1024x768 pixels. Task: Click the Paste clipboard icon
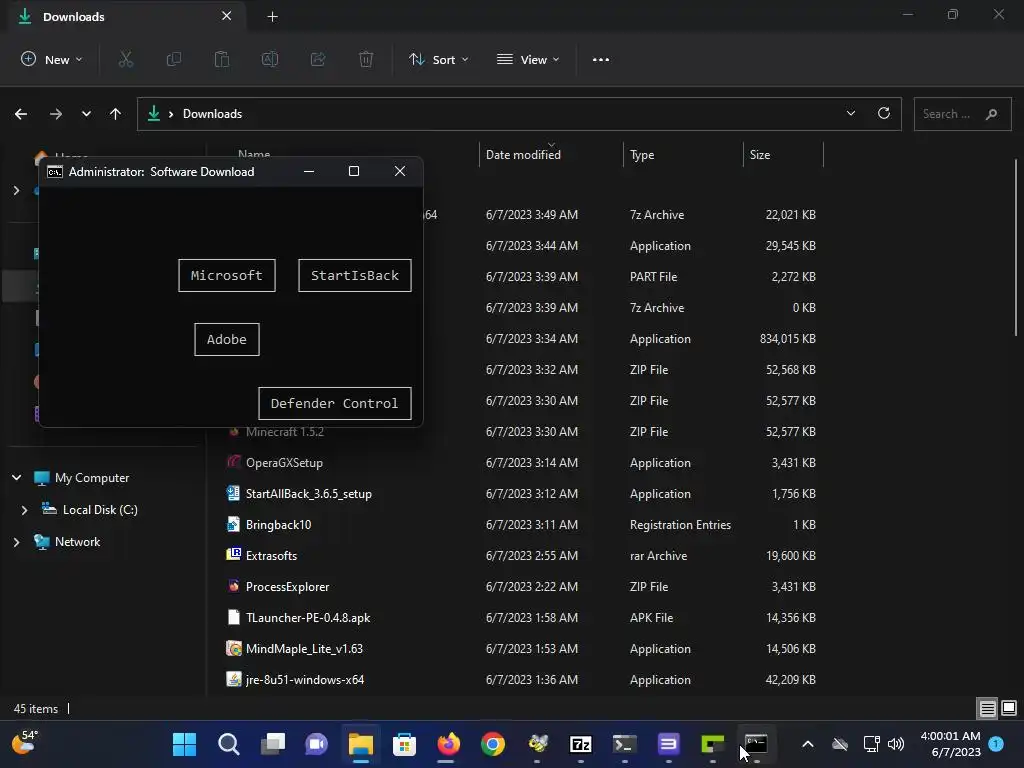[x=222, y=59]
